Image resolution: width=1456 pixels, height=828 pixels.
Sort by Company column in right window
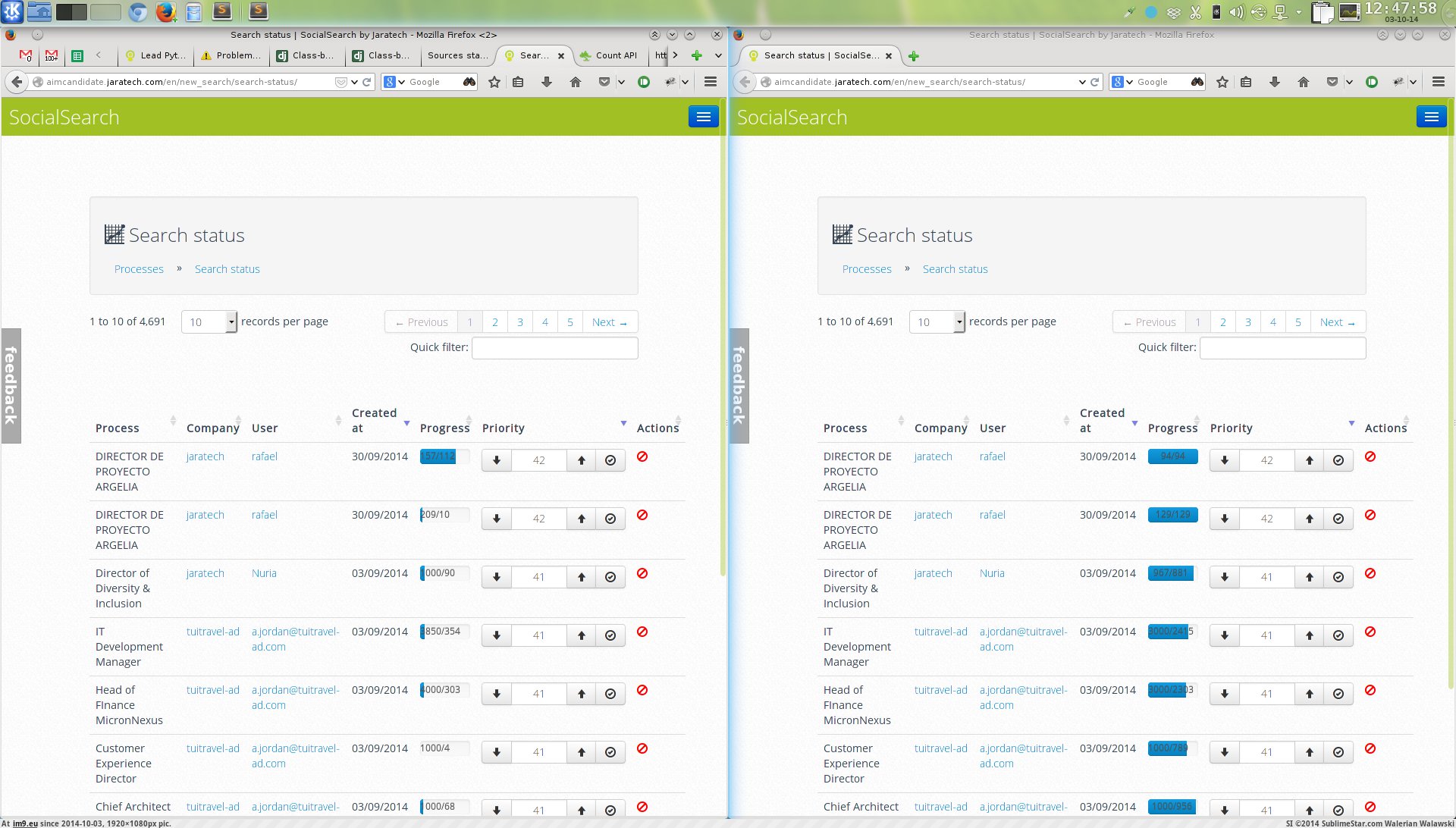pyautogui.click(x=940, y=428)
